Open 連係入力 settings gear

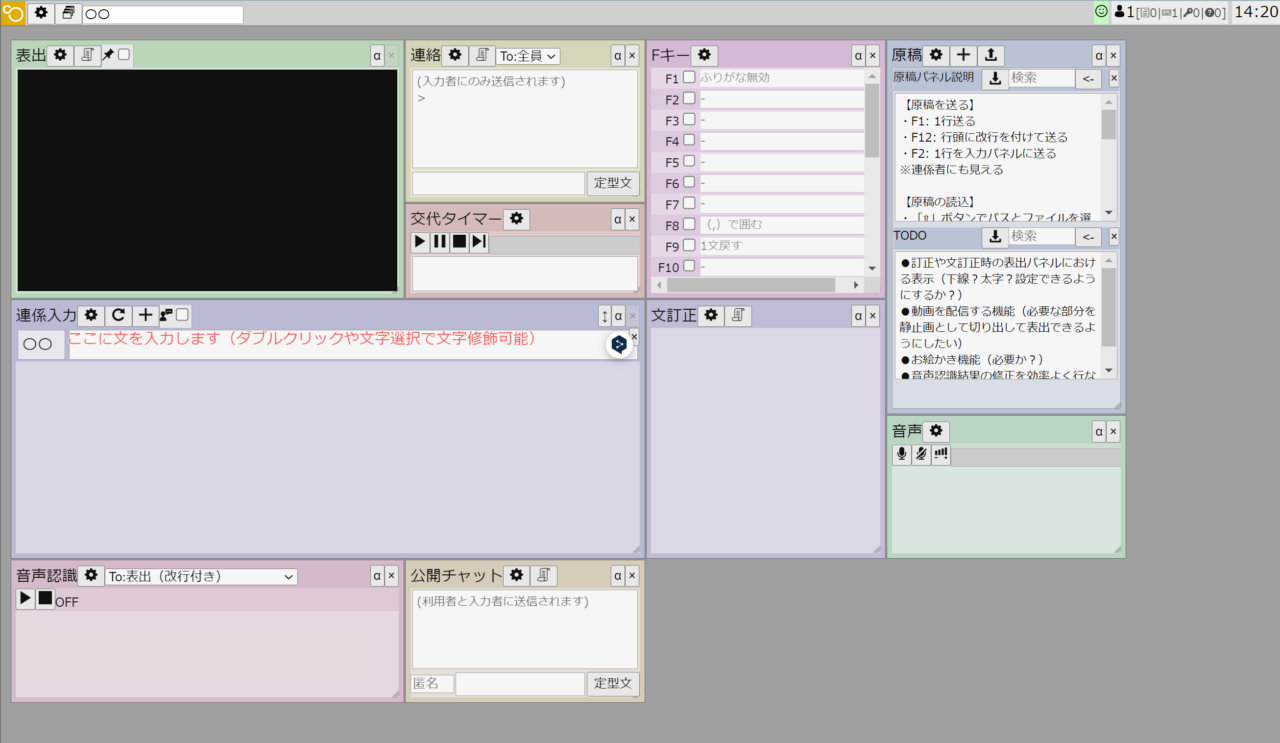point(91,315)
